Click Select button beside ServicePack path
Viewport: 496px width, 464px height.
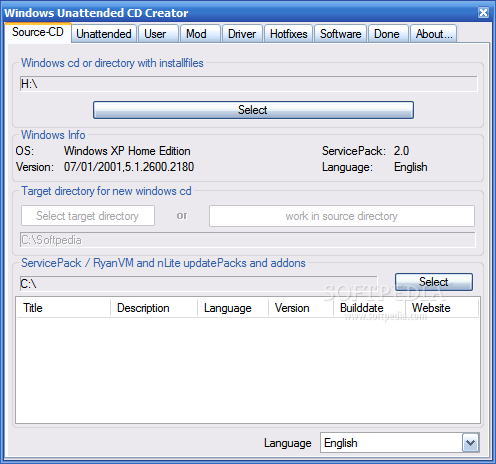click(x=434, y=282)
